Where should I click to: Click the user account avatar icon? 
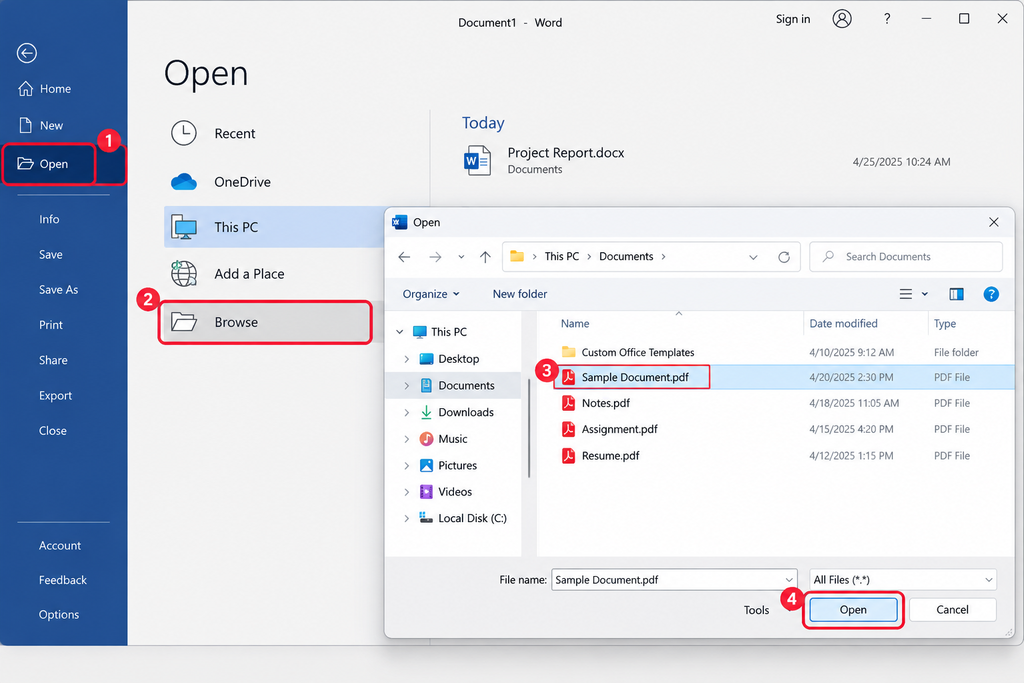pos(842,19)
